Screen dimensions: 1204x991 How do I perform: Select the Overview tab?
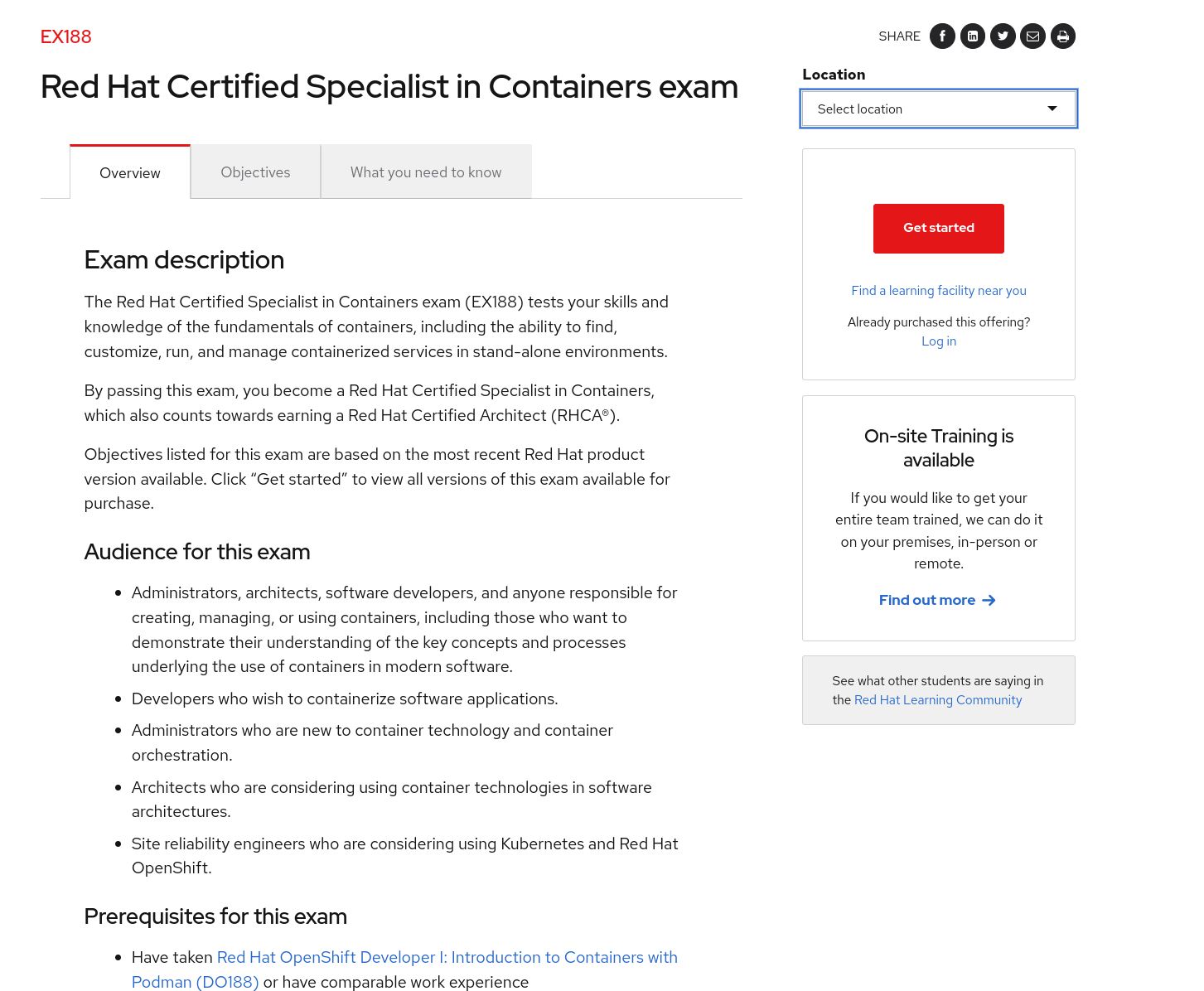130,172
